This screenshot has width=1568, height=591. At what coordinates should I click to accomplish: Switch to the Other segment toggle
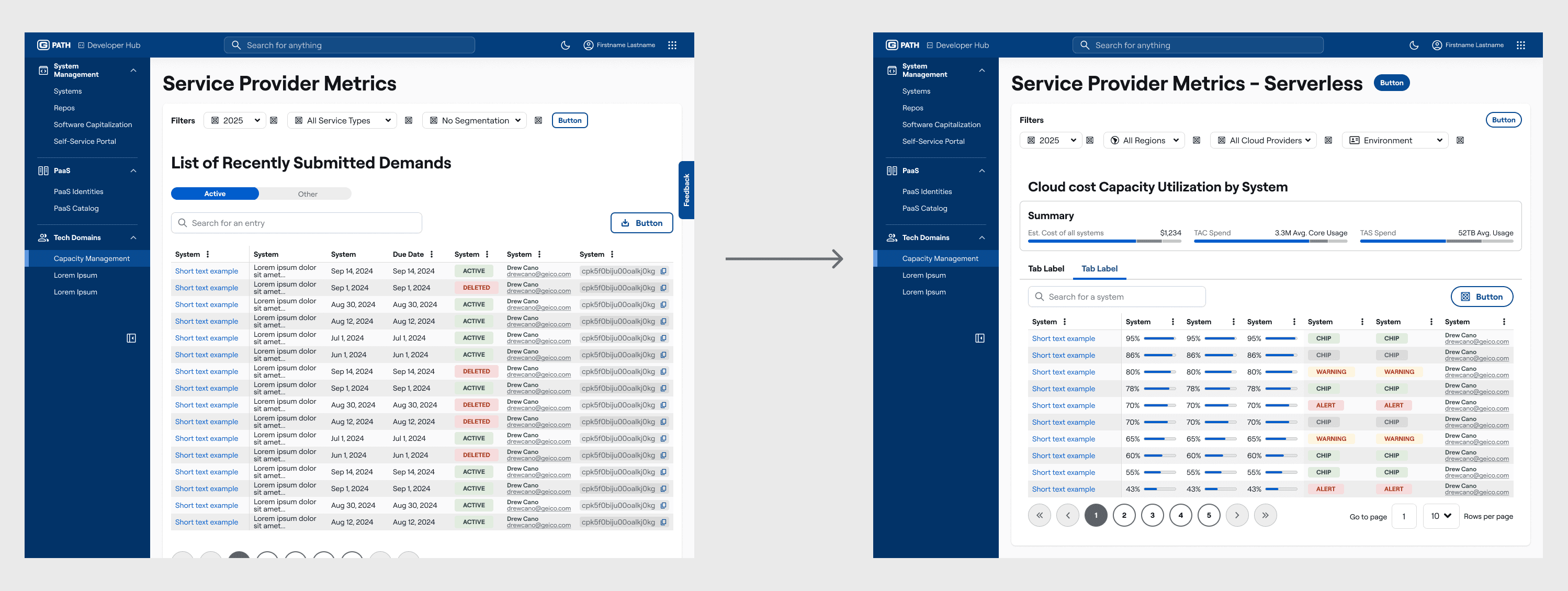[x=308, y=194]
